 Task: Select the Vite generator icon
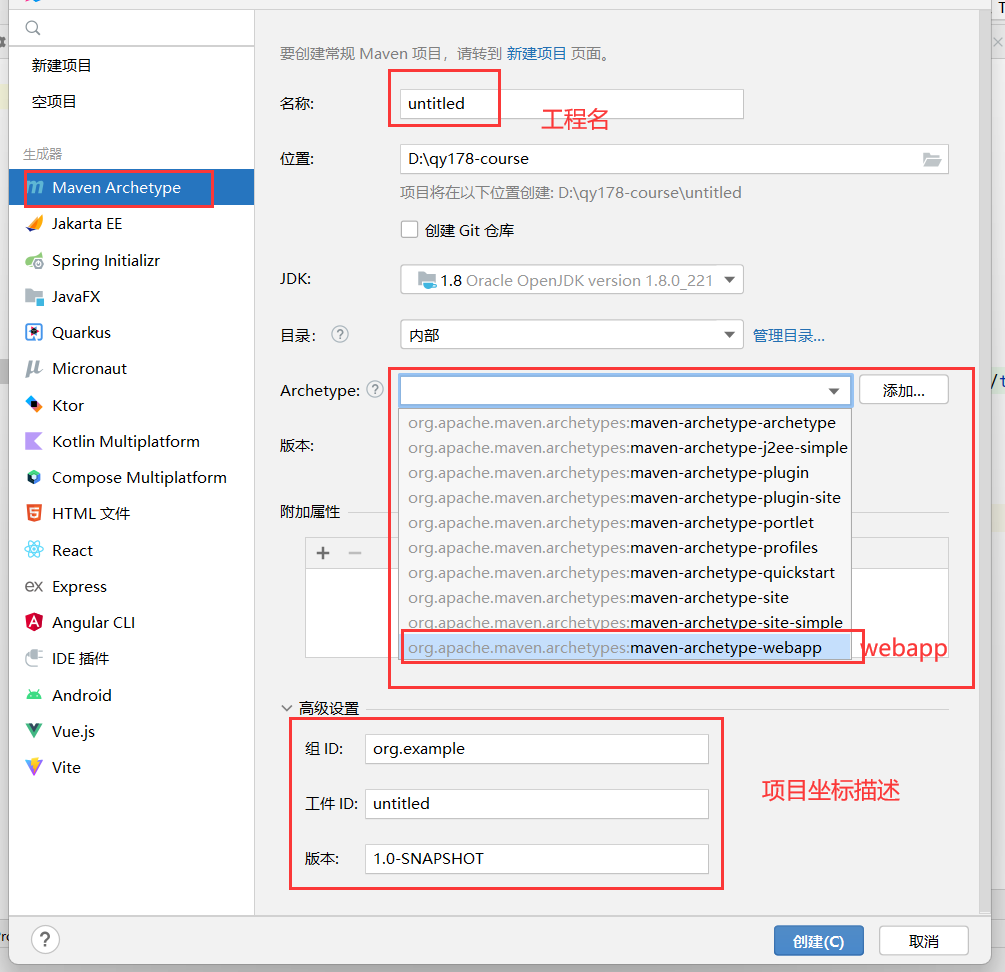34,767
